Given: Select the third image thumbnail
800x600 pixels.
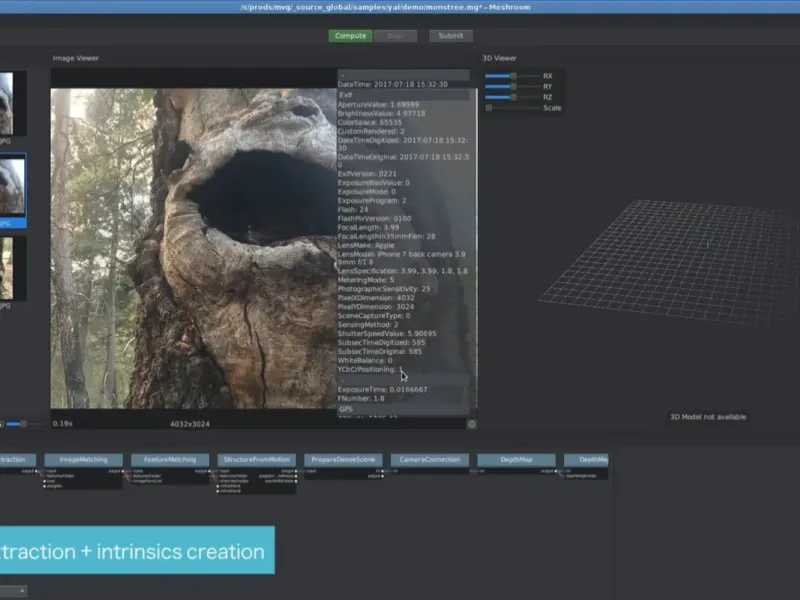Looking at the screenshot, I should (8, 267).
